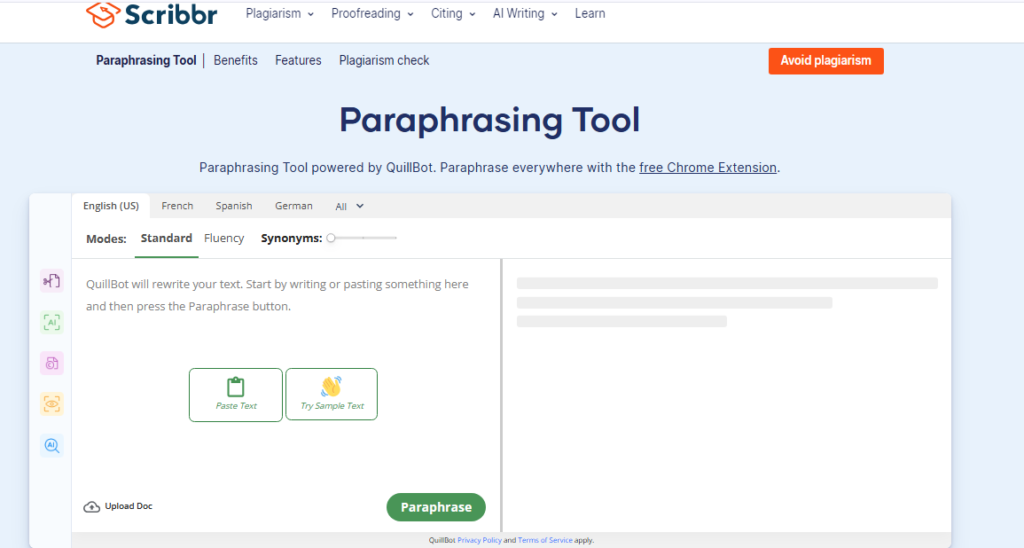The image size is (1024, 548).
Task: Switch to the German language tab
Action: click(293, 206)
